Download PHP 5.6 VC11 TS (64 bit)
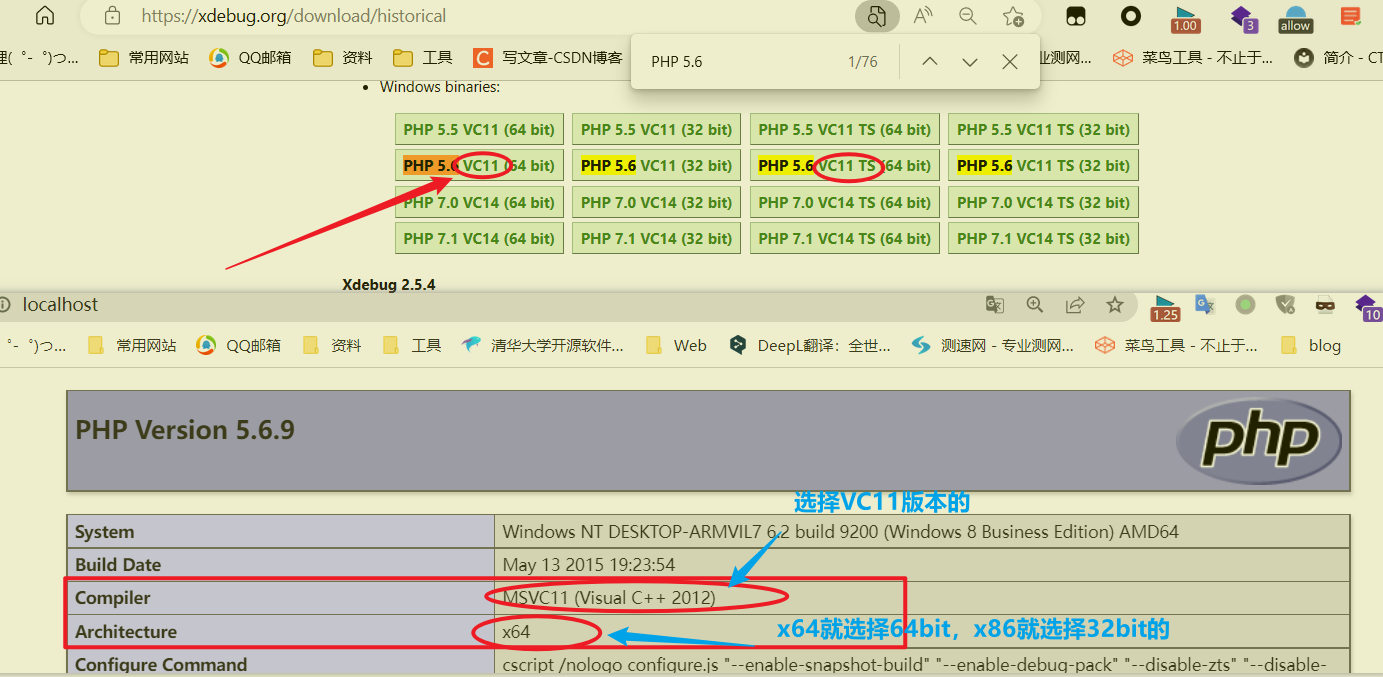Image resolution: width=1383 pixels, height=677 pixels. tap(845, 165)
